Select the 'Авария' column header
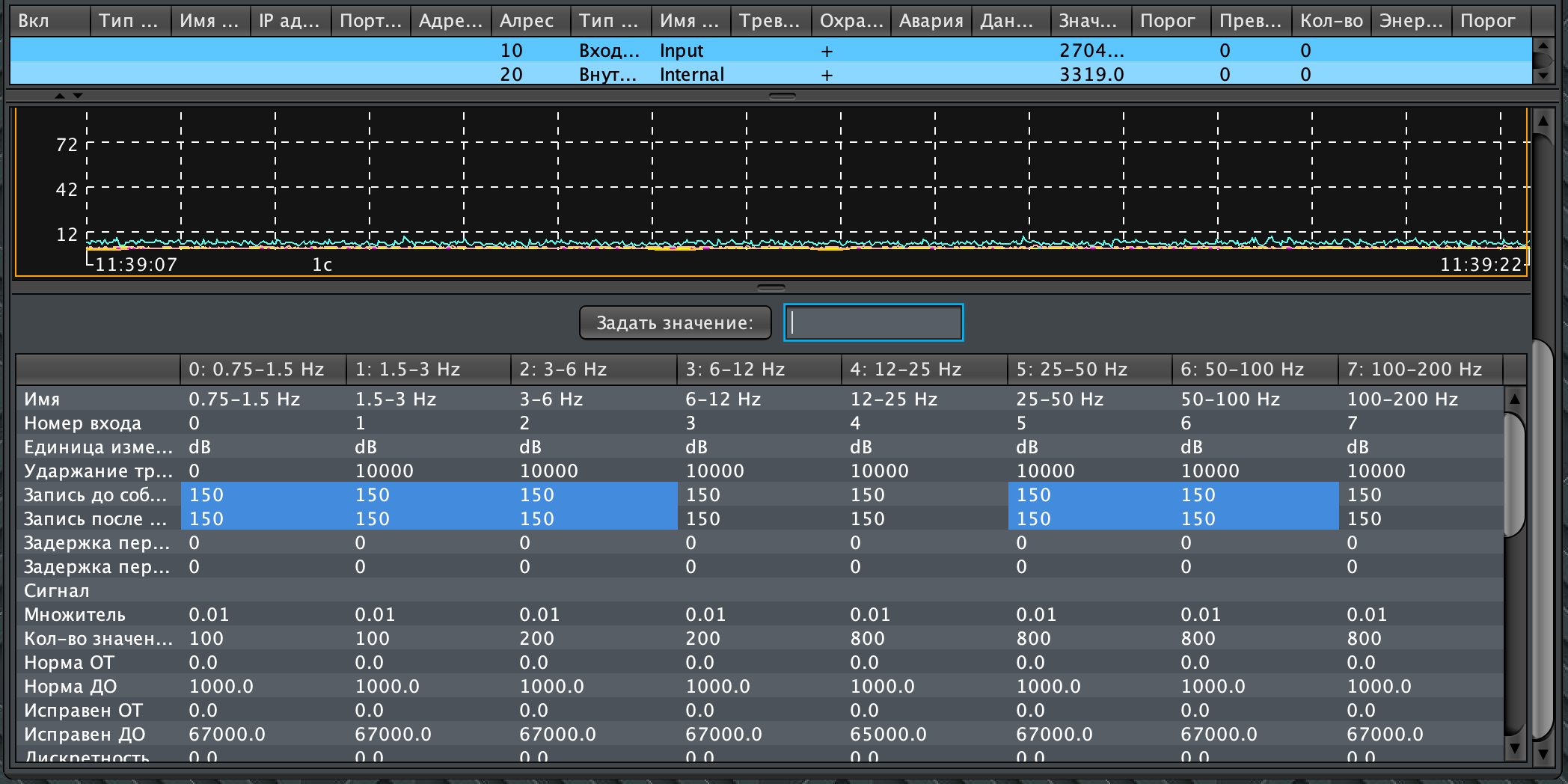 tap(931, 21)
